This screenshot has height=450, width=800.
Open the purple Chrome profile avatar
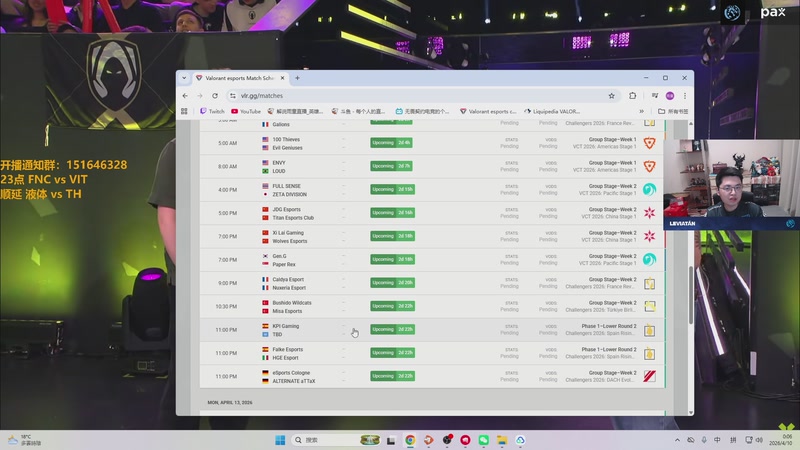click(670, 96)
